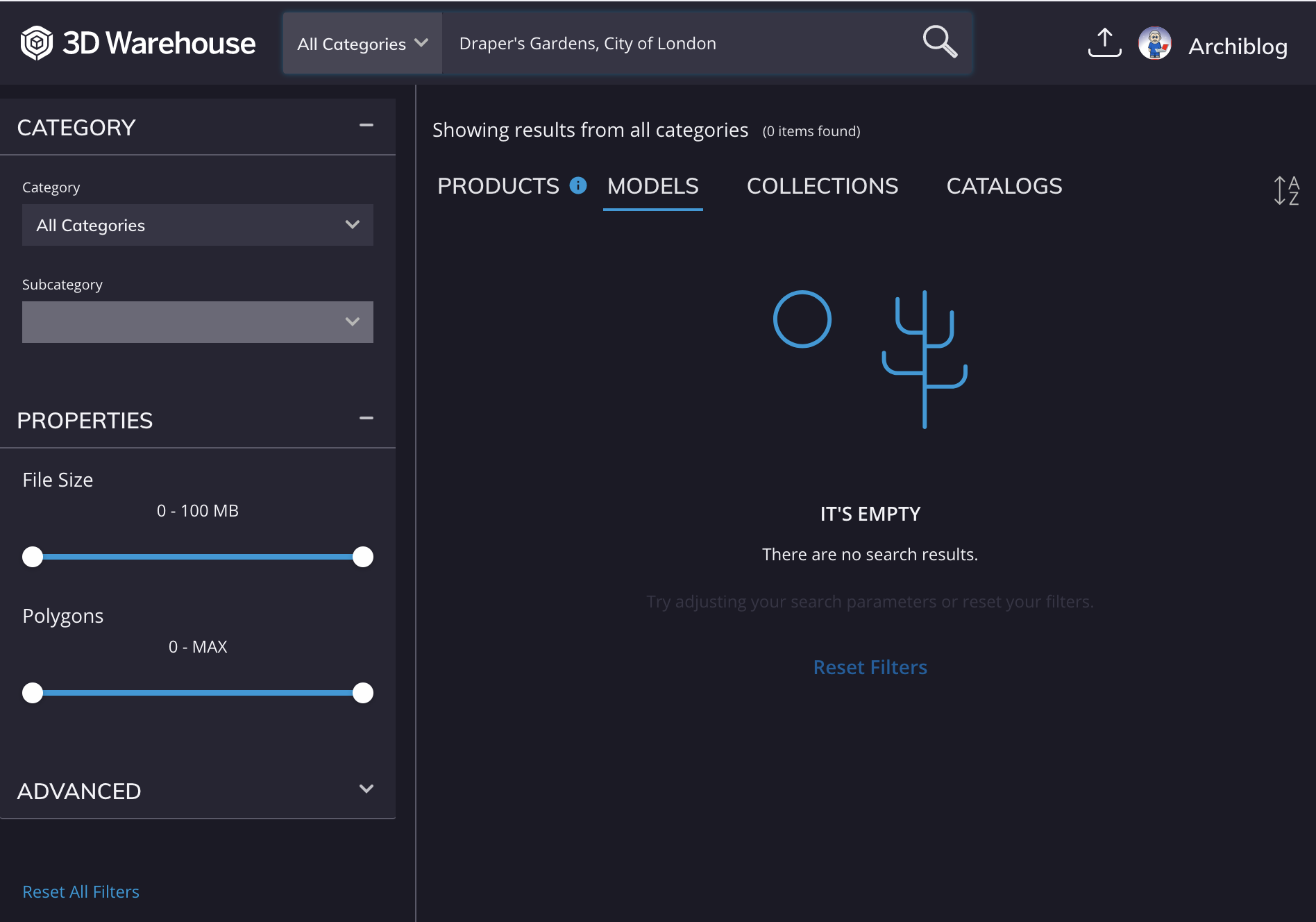The width and height of the screenshot is (1316, 922).
Task: Click the '(0 items found)' text
Action: [x=811, y=131]
